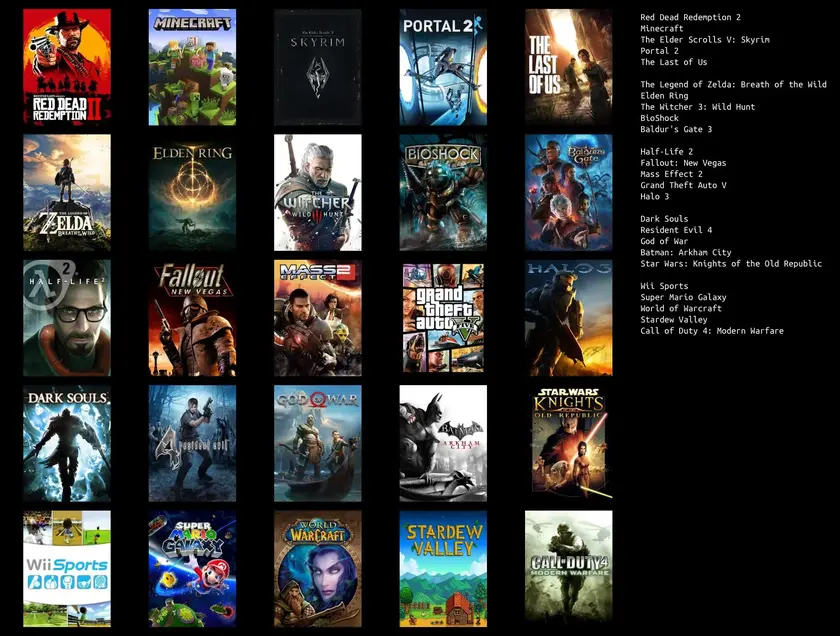The height and width of the screenshot is (636, 840).
Task: Open the Elden Ring cover
Action: (x=192, y=192)
